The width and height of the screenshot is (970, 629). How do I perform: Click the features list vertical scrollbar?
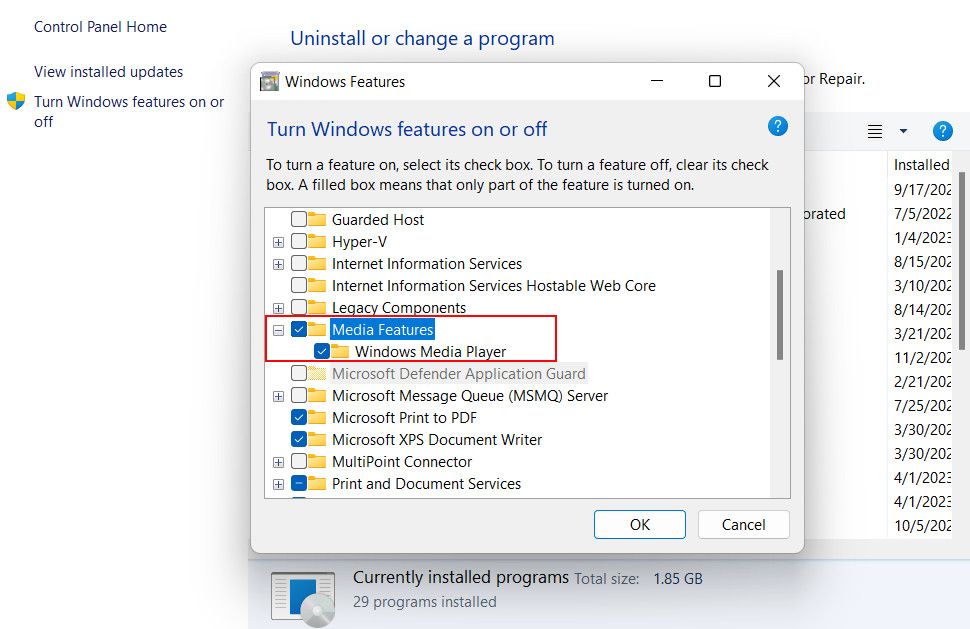point(780,314)
